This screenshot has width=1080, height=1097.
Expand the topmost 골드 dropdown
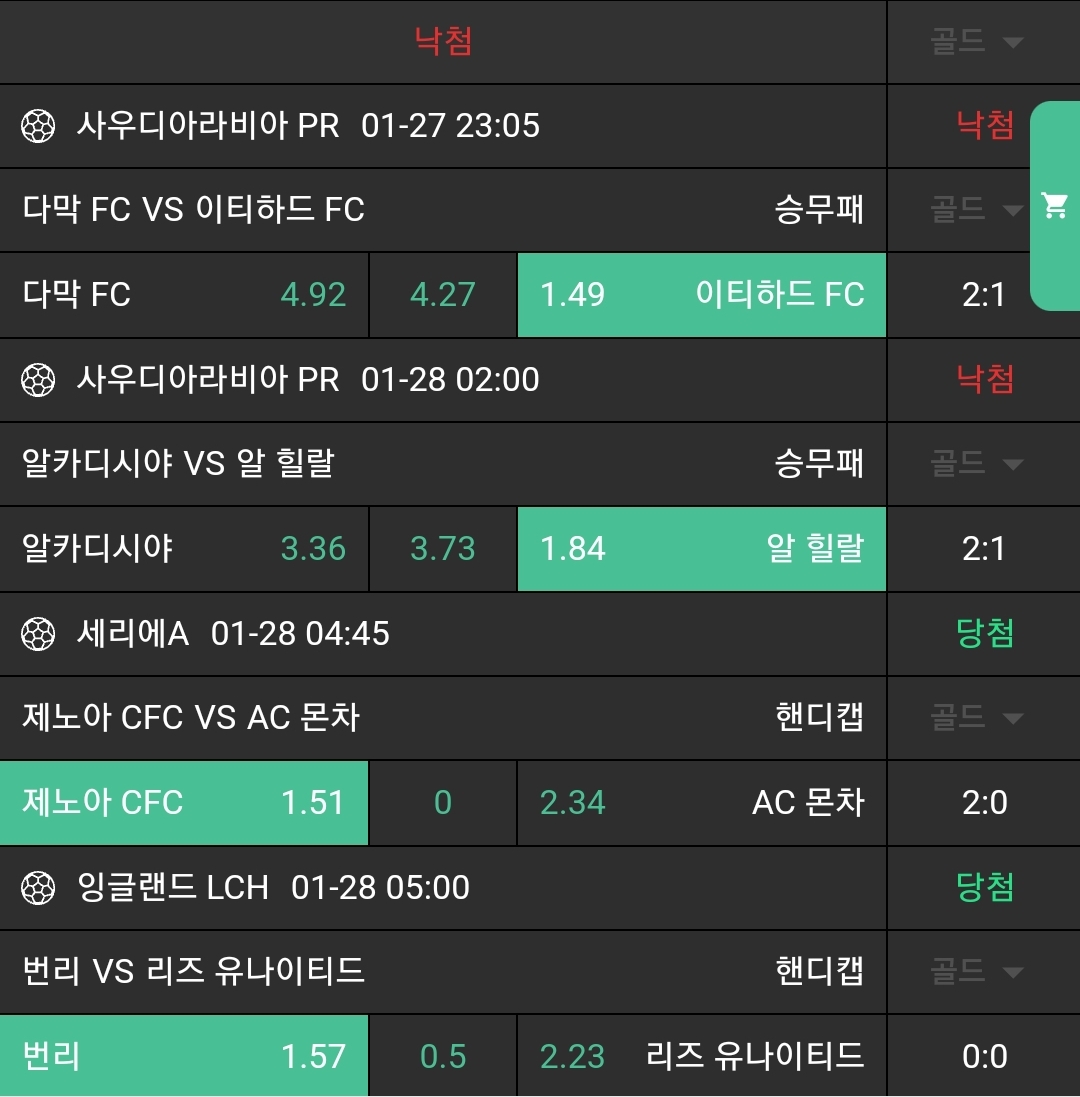click(977, 42)
